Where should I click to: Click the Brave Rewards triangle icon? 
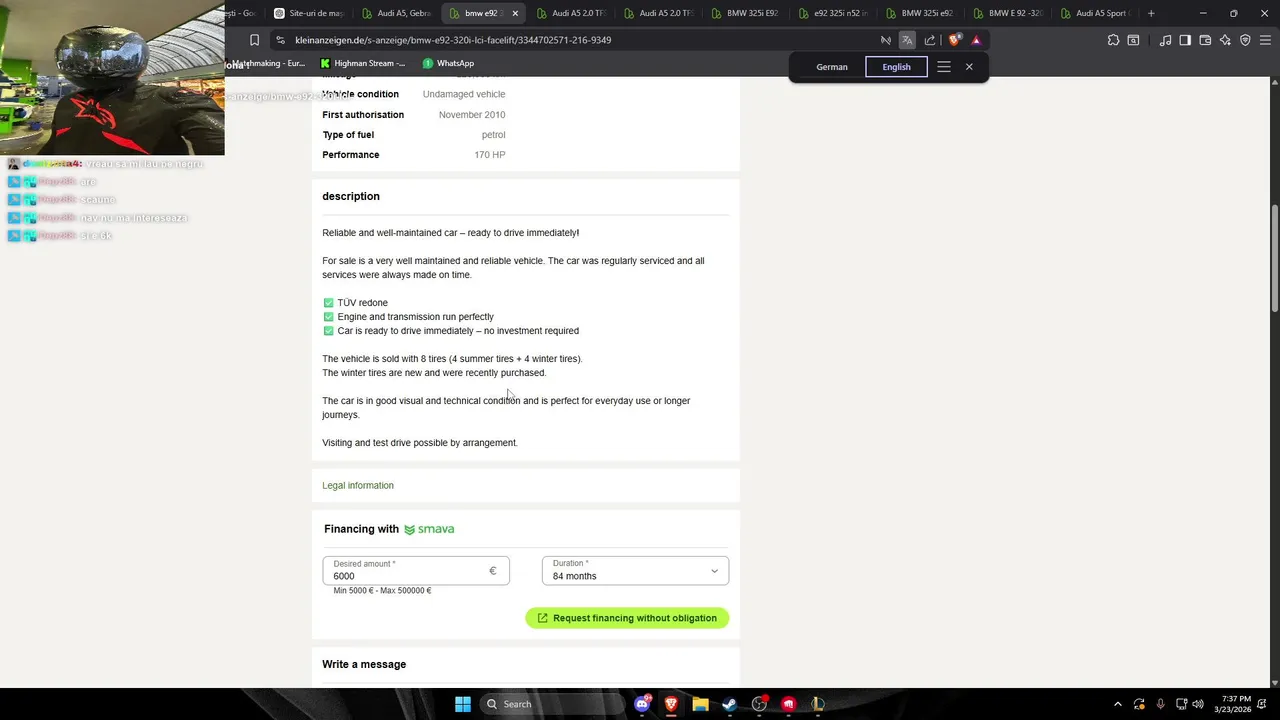pos(976,40)
